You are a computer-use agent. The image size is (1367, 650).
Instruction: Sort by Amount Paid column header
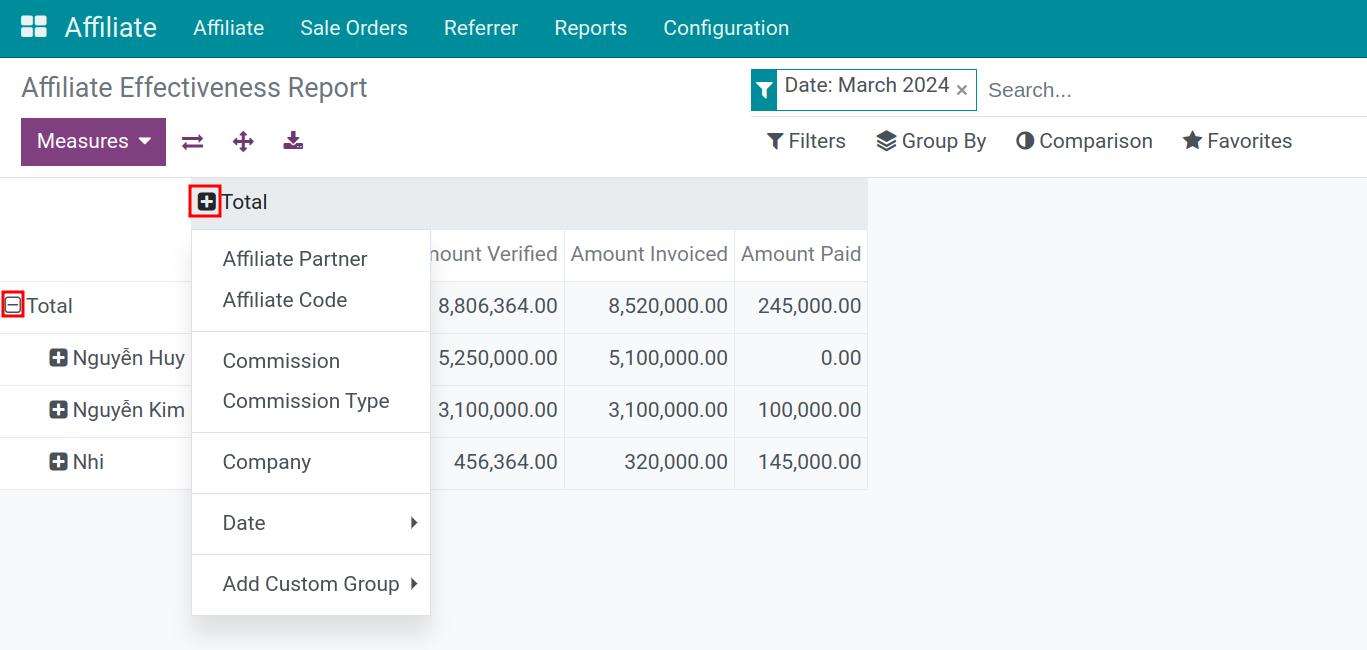click(x=801, y=255)
